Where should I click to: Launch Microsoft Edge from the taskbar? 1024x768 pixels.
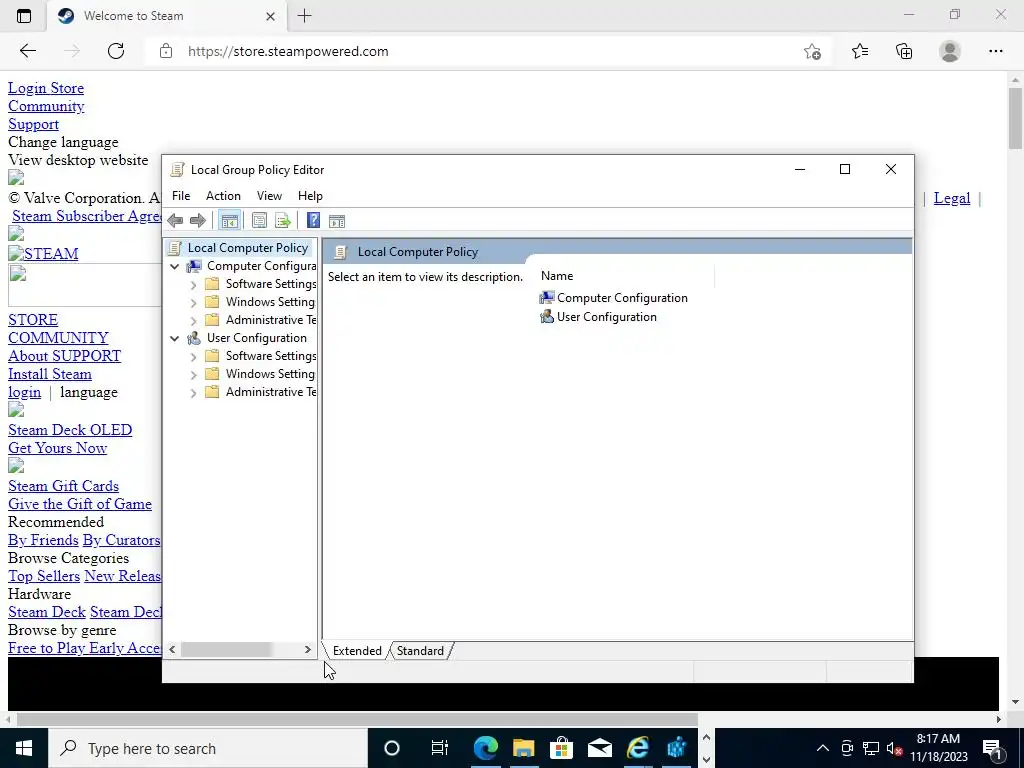(485, 748)
